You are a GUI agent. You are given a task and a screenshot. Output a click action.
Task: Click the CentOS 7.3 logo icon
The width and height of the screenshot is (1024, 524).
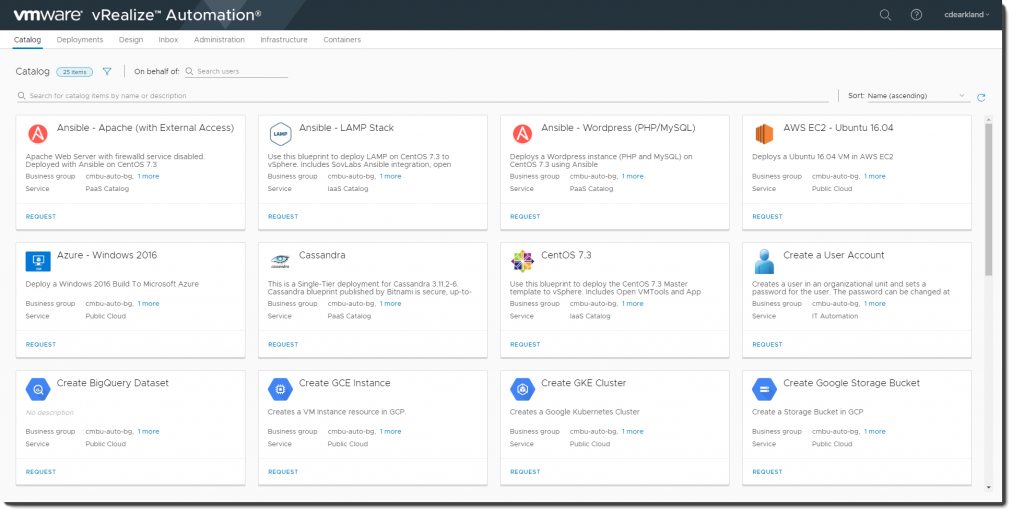522,261
